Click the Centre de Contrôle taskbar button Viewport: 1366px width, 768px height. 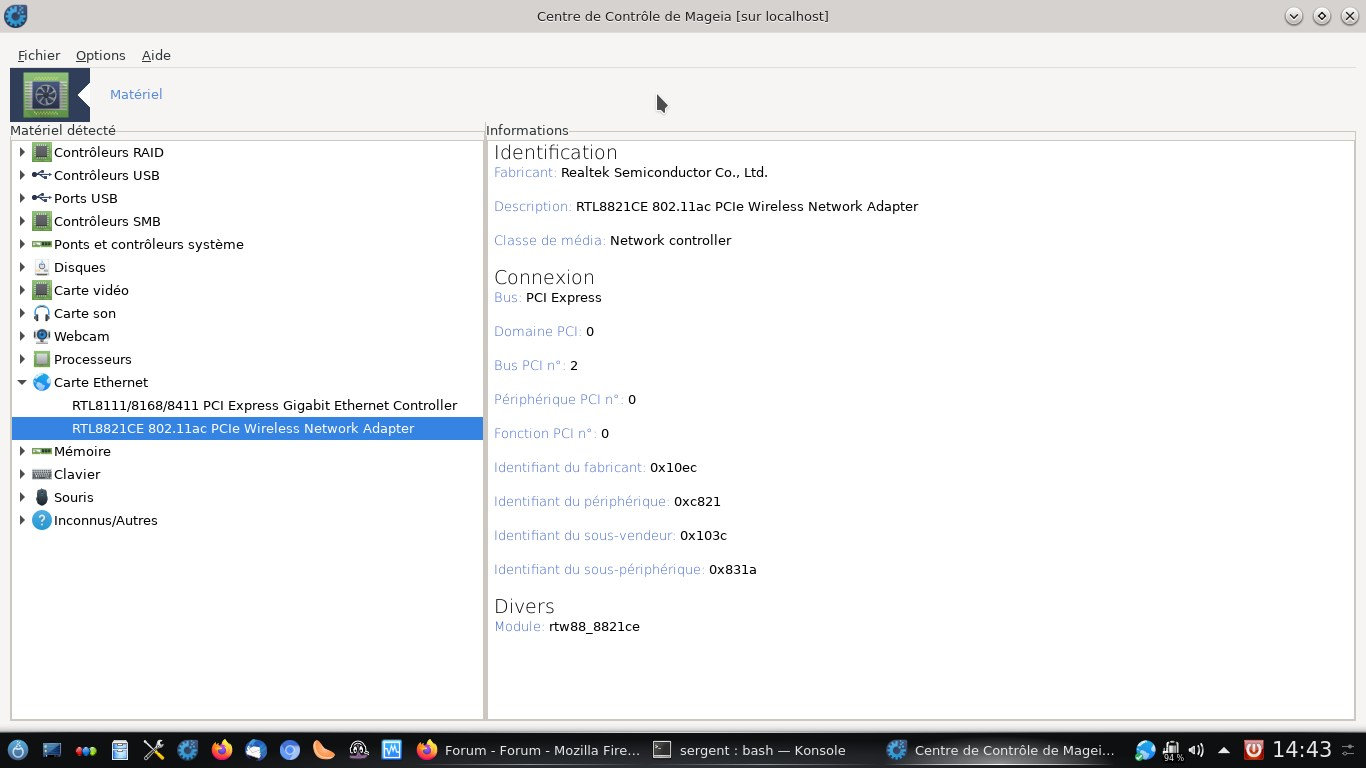[x=1001, y=750]
